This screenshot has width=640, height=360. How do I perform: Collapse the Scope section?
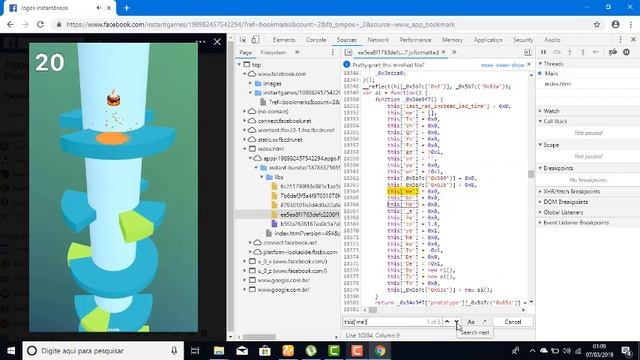click(x=540, y=145)
